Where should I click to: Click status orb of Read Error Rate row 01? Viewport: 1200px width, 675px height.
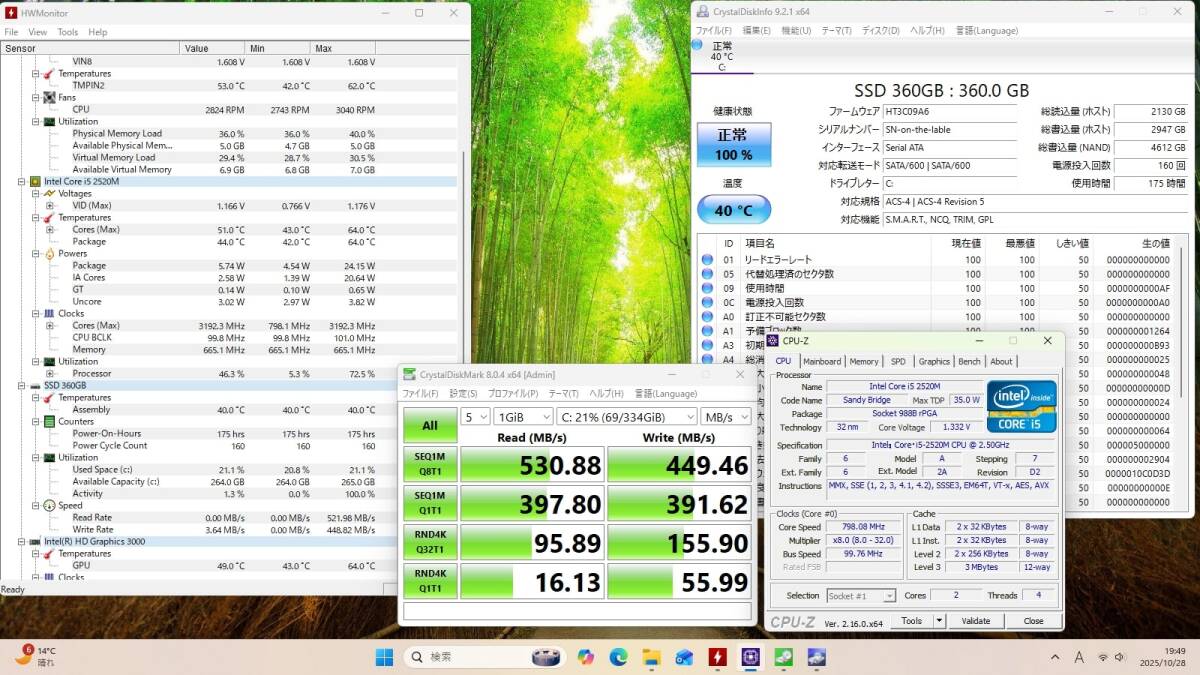point(707,260)
